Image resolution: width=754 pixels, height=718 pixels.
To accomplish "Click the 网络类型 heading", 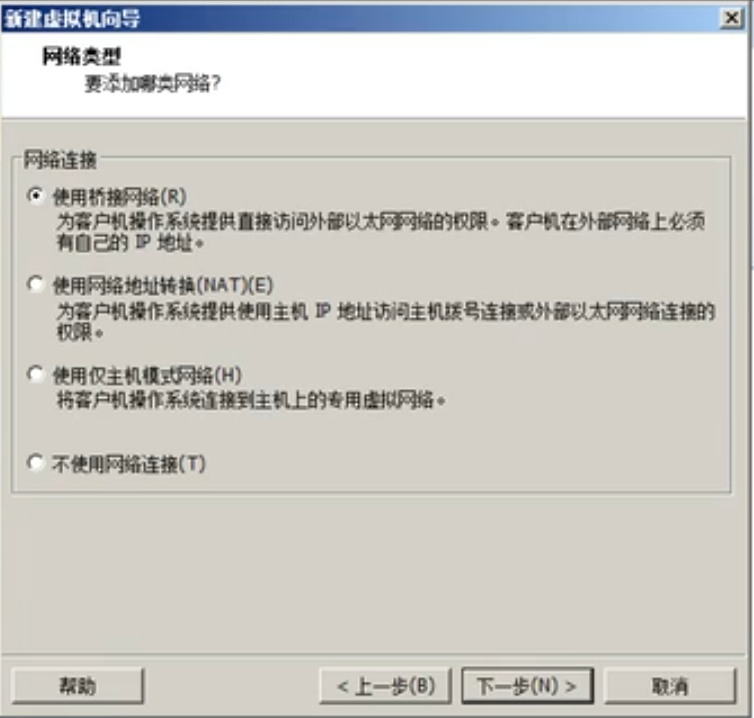I will (81, 57).
